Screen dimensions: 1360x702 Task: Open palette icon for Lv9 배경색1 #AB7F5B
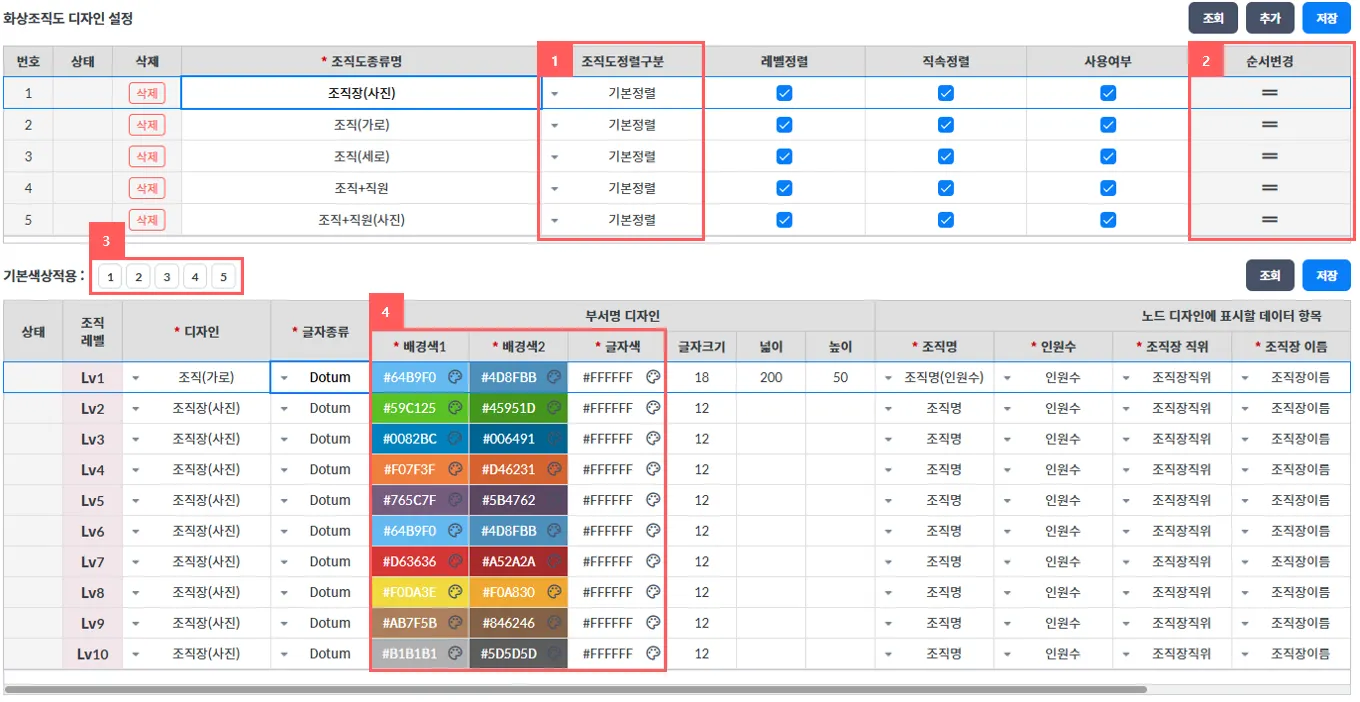(455, 623)
